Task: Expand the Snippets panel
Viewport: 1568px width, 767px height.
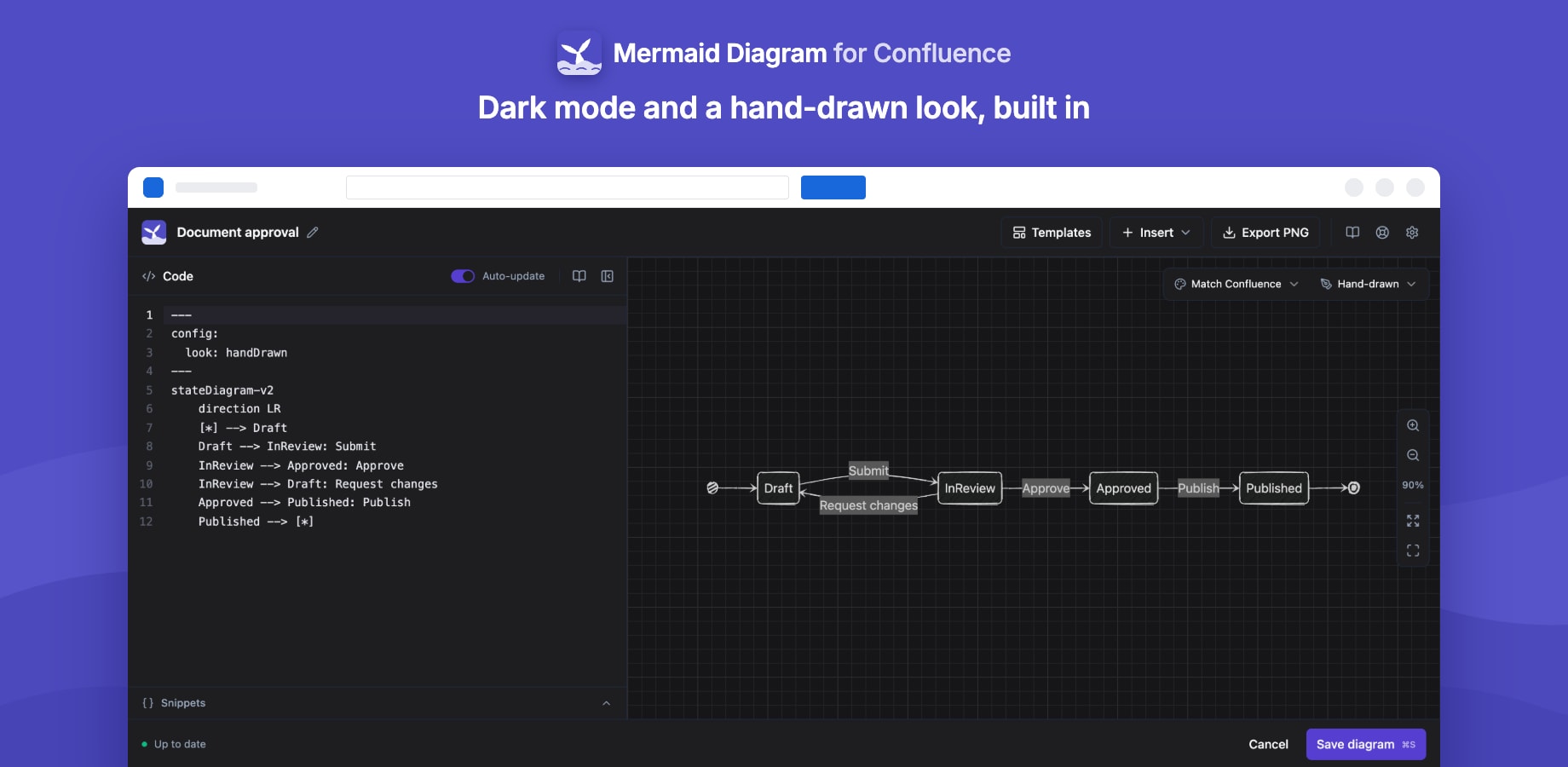Action: click(x=378, y=703)
